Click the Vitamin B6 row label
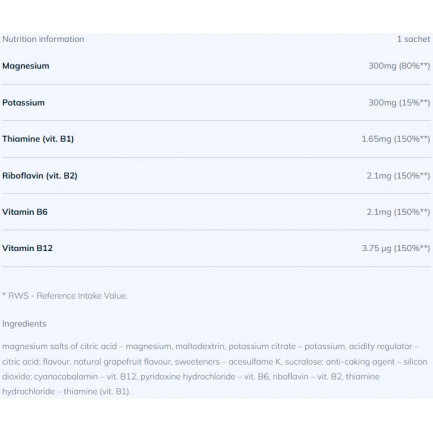Image resolution: width=433 pixels, height=433 pixels. pos(25,212)
